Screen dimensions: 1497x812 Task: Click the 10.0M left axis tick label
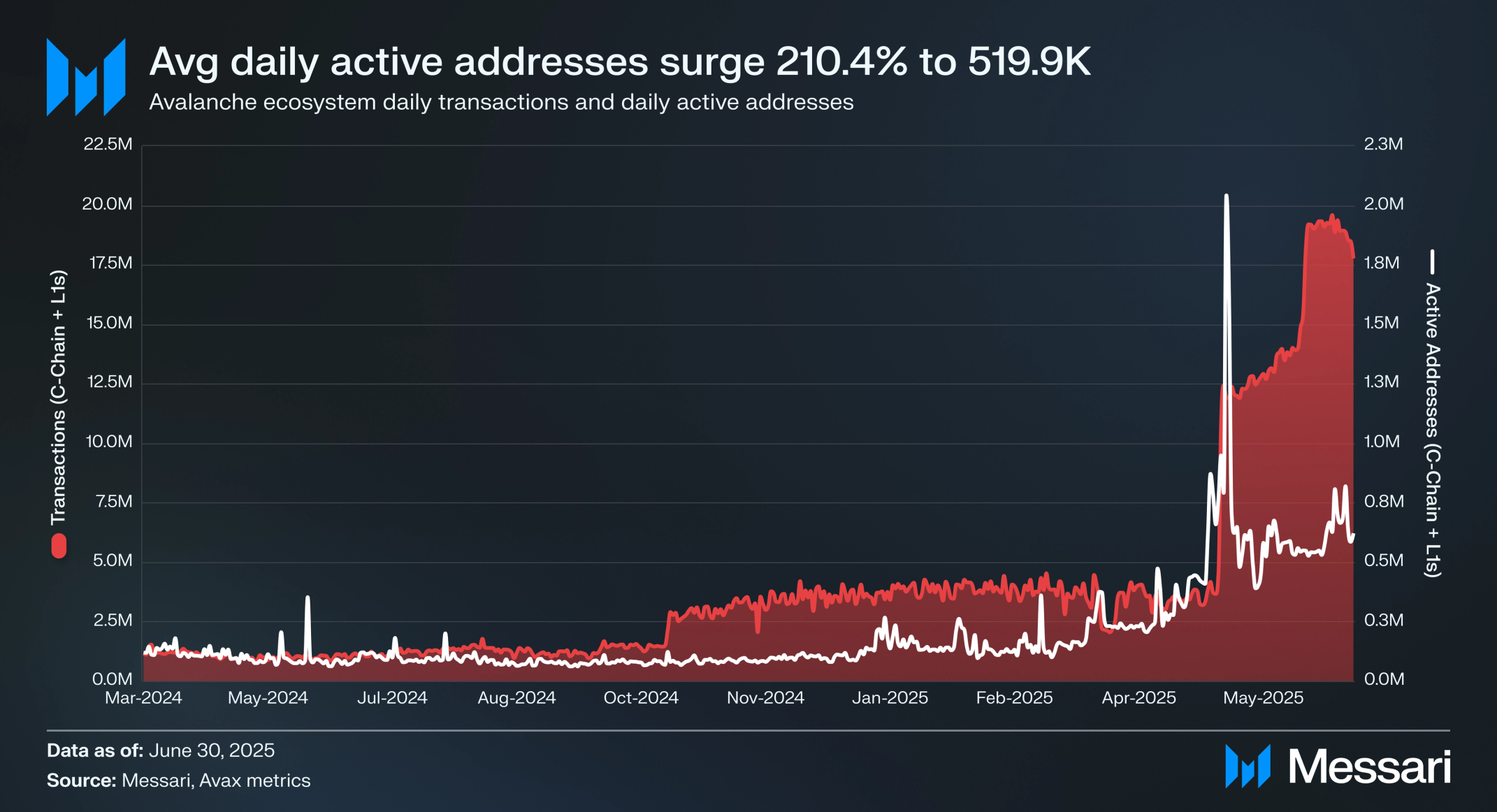click(x=108, y=442)
